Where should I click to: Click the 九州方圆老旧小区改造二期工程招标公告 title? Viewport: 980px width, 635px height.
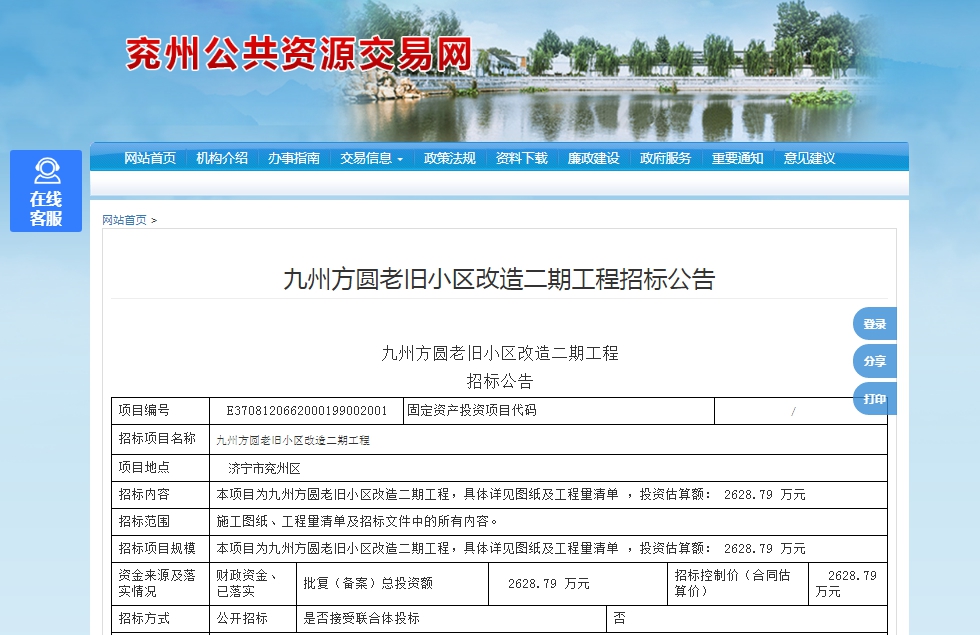tap(502, 281)
